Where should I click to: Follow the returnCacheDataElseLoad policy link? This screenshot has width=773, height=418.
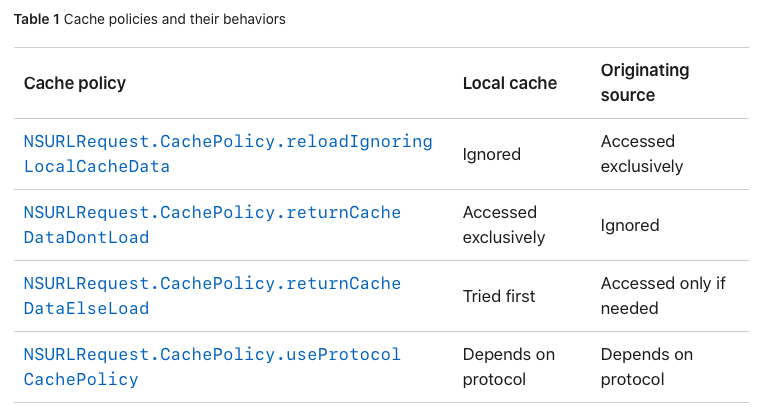point(212,284)
